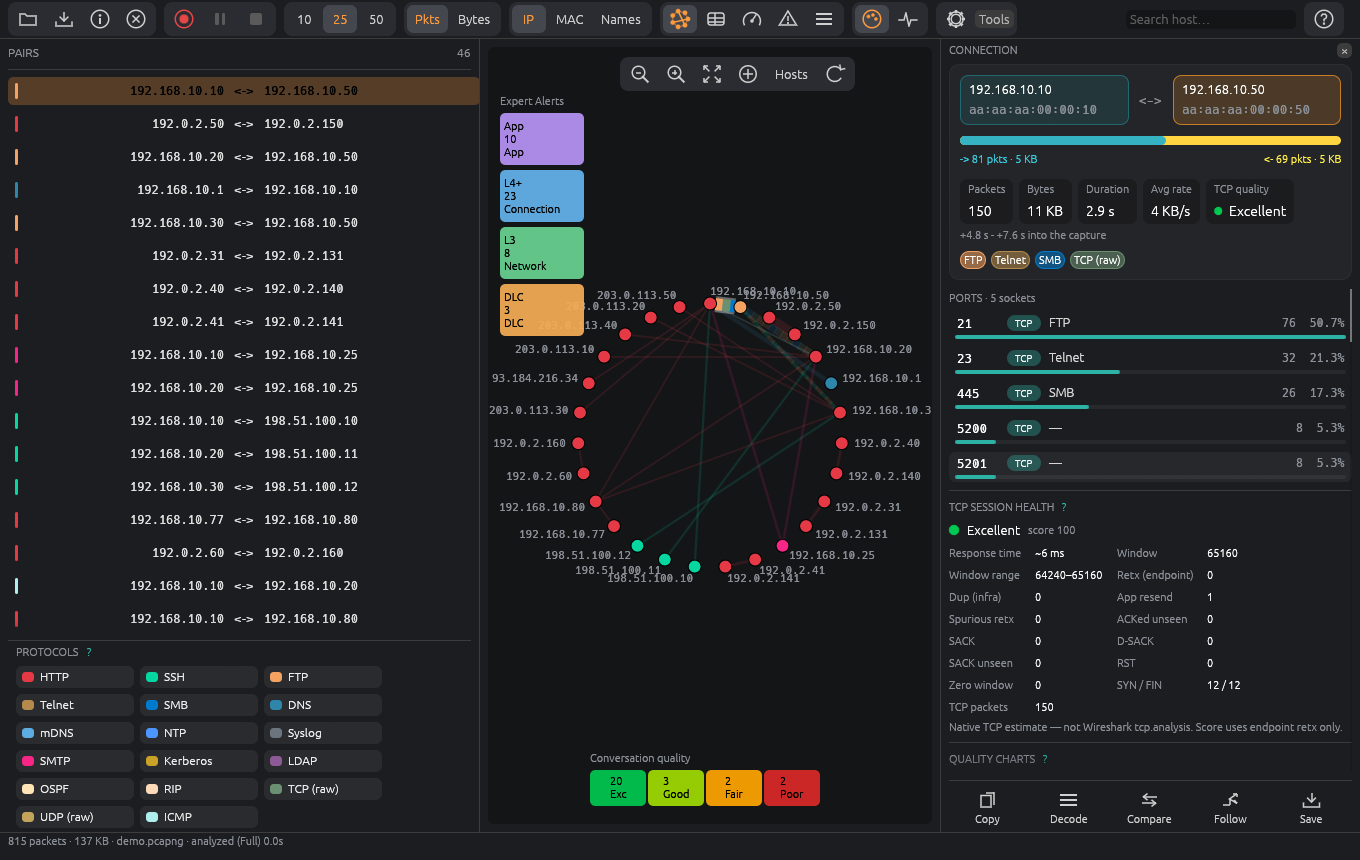Open the warning triangle alerts view
Image resolution: width=1360 pixels, height=860 pixels.
pyautogui.click(x=788, y=19)
